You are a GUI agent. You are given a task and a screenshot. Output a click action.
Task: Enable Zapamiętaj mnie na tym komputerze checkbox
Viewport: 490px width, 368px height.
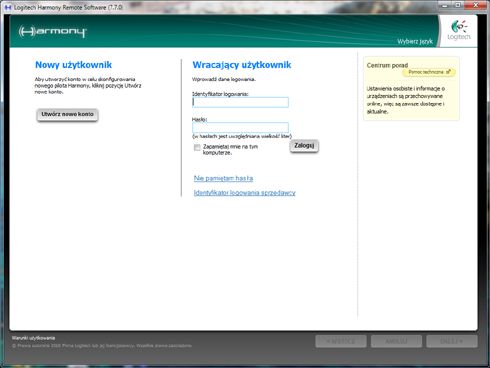(x=197, y=147)
